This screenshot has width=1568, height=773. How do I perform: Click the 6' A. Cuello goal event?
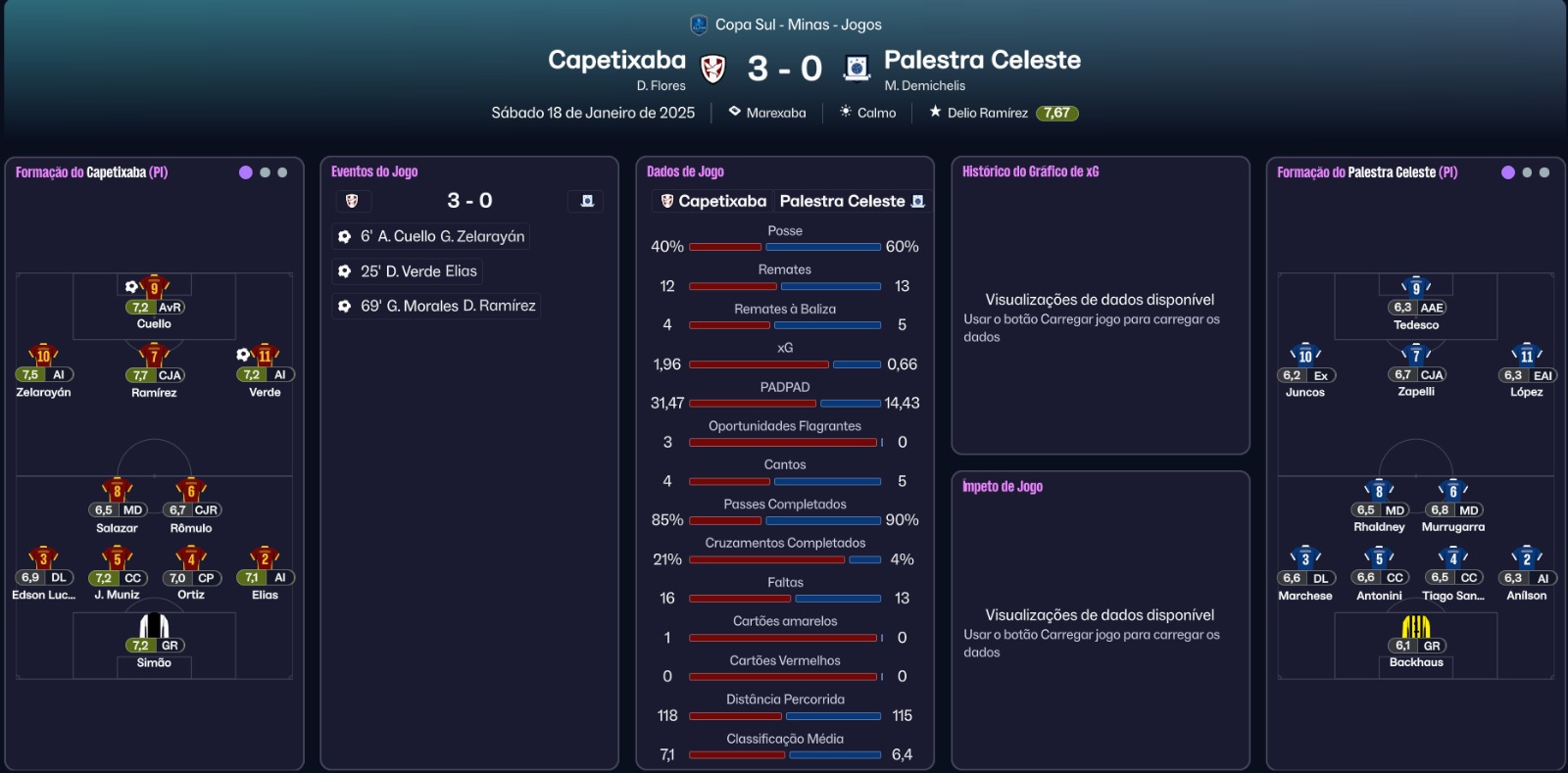pos(431,236)
